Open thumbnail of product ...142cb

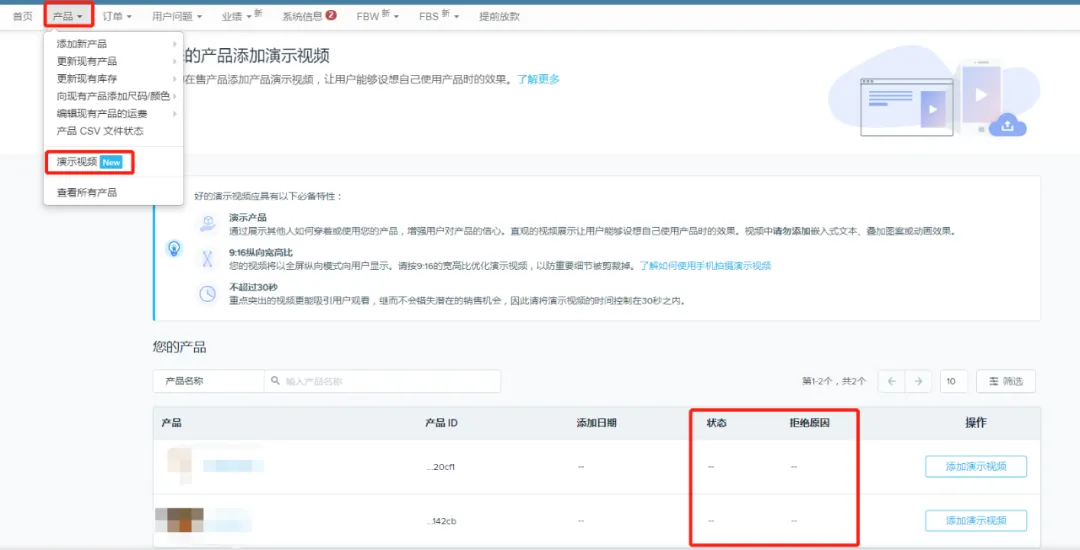[179, 520]
